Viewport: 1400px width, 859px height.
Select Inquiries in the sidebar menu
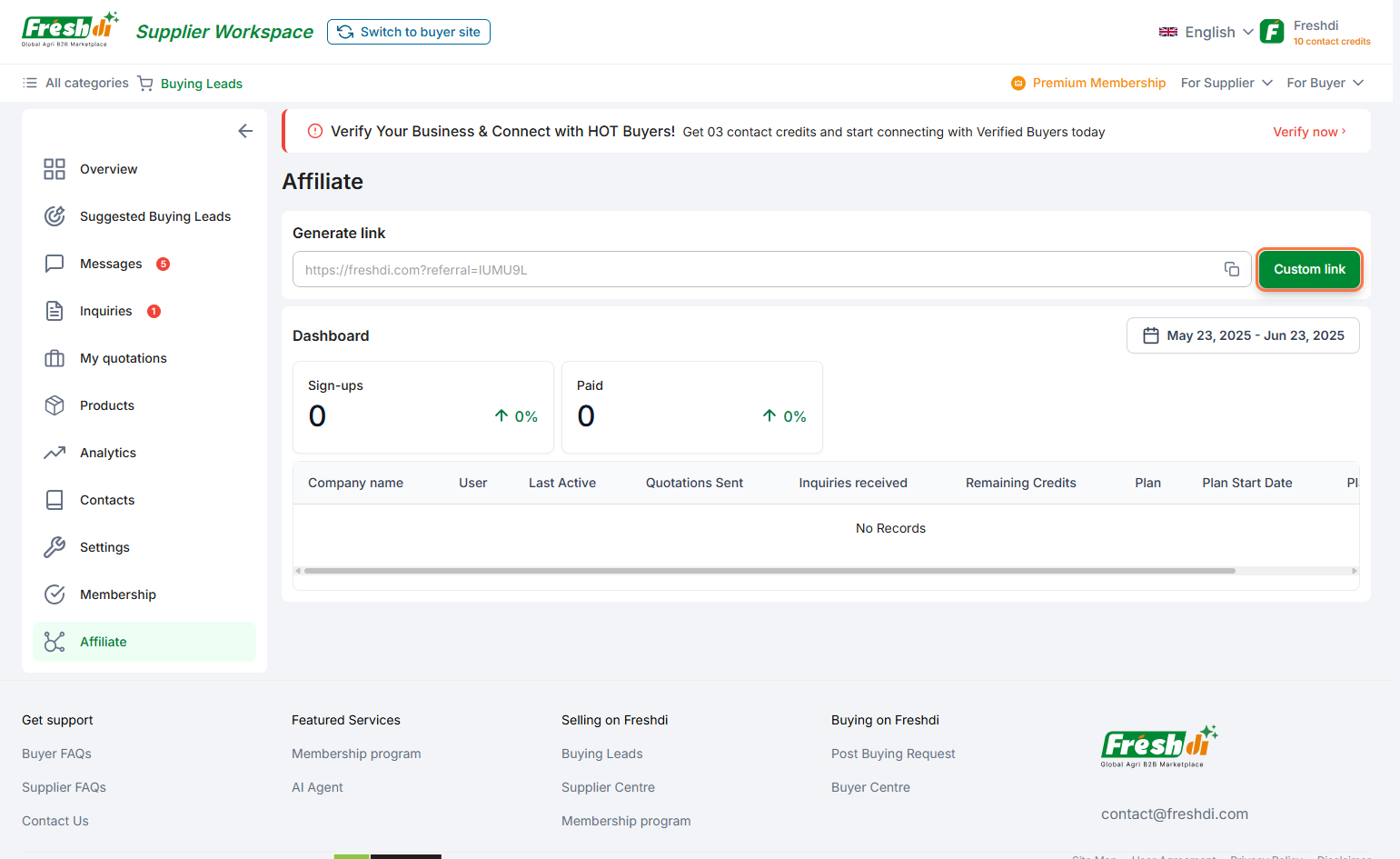pos(106,311)
